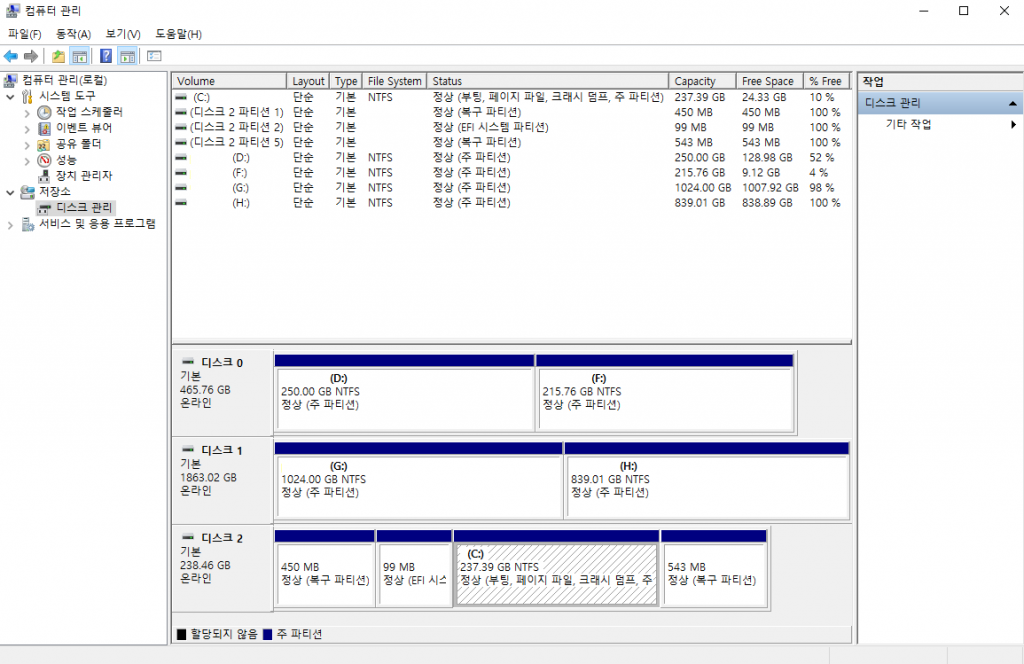This screenshot has height=664, width=1024.
Task: Click the Computer Management title bar icon
Action: pyautogui.click(x=12, y=10)
